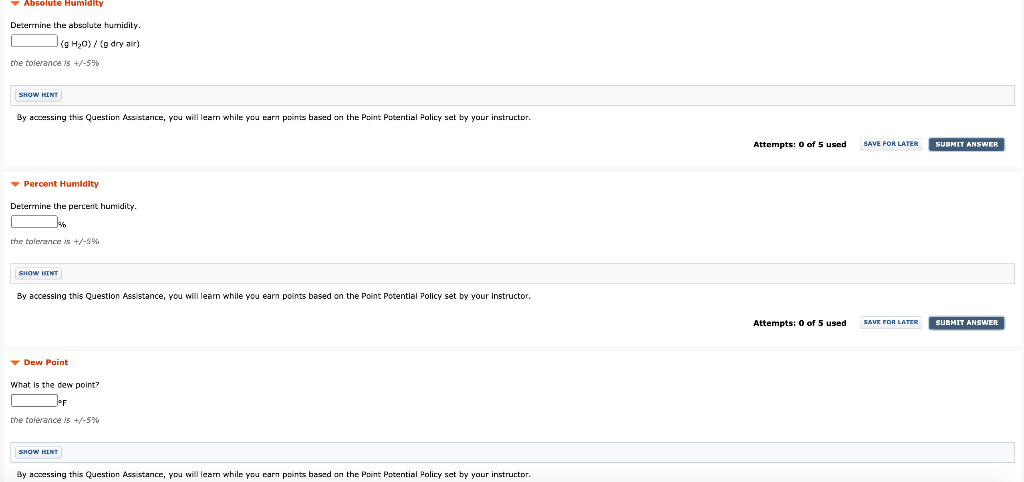Click attempts counter under Absolute Humidity

(x=799, y=145)
